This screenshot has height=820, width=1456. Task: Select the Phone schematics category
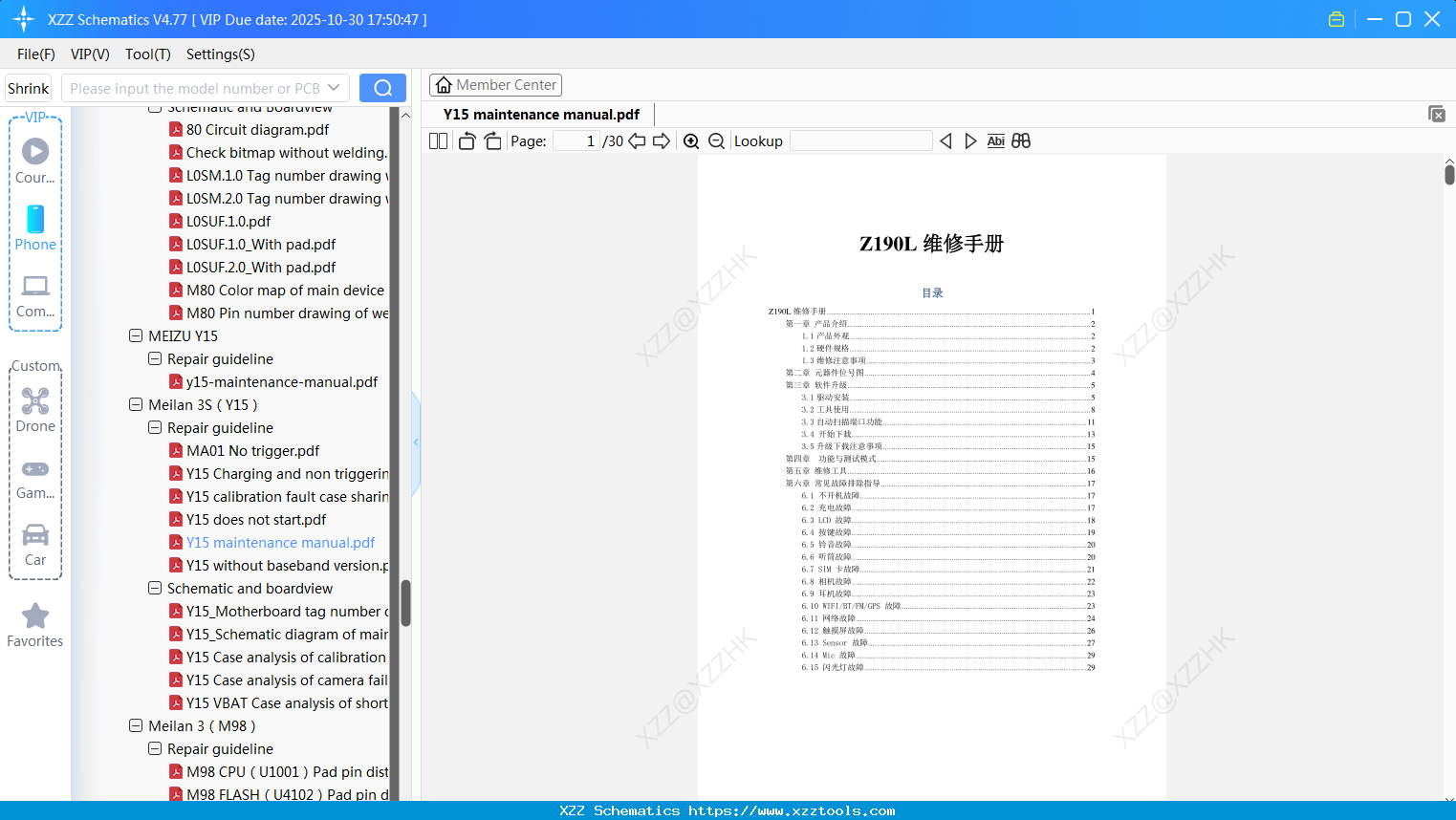coord(34,227)
